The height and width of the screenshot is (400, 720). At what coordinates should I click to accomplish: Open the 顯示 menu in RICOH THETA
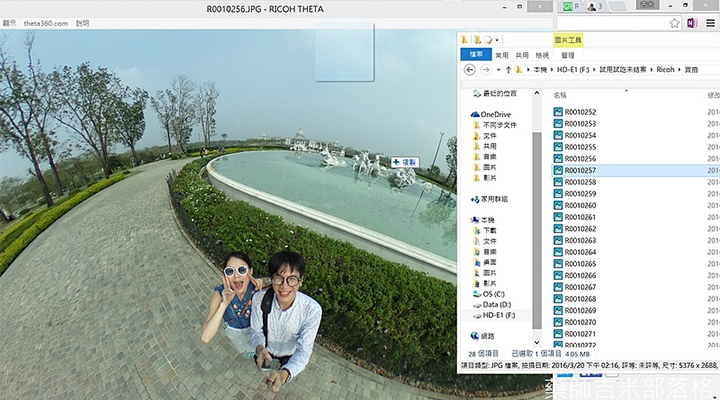coord(9,23)
